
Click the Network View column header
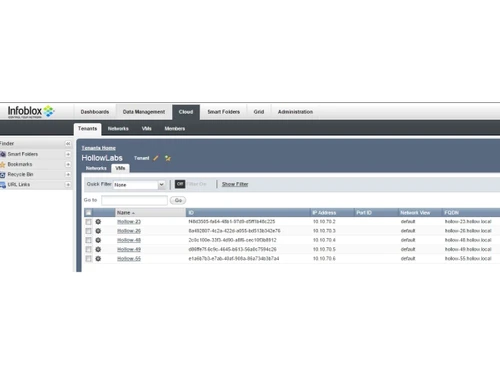[x=420, y=213]
